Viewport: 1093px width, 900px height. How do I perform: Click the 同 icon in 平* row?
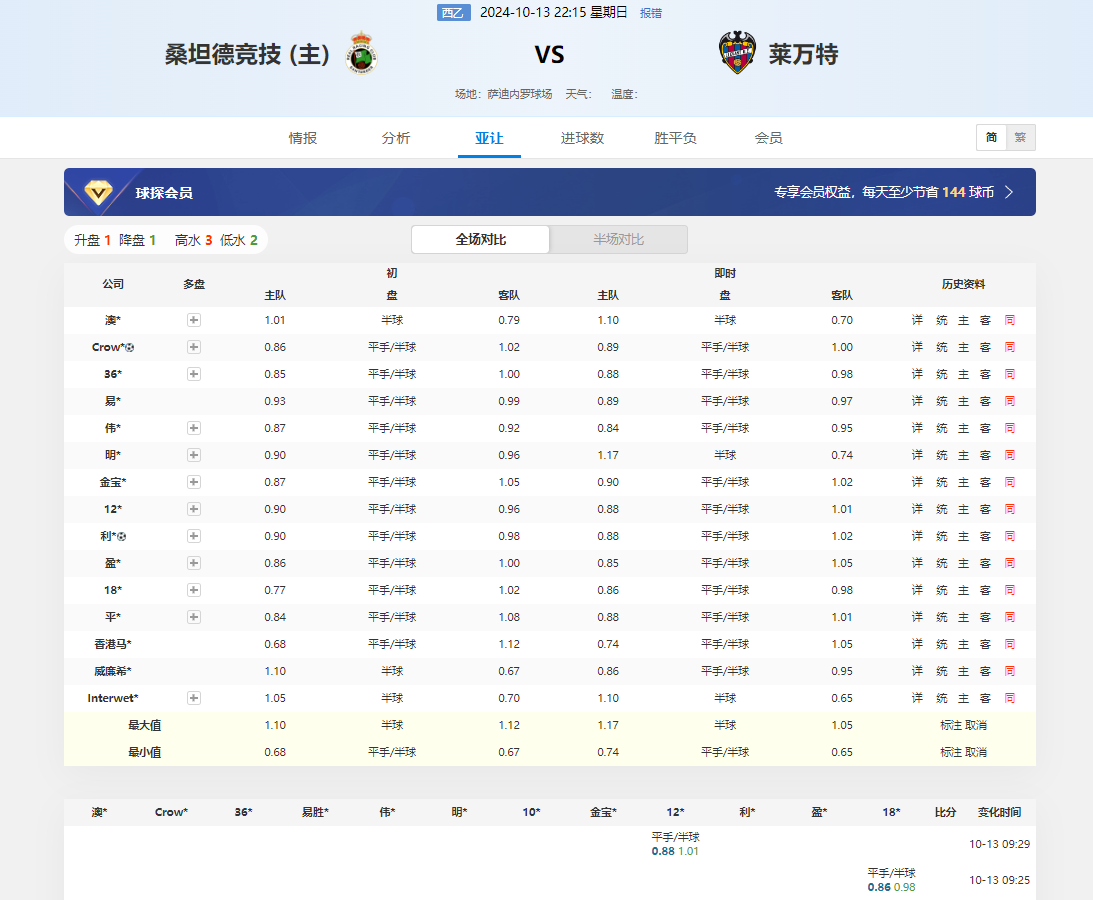1009,617
